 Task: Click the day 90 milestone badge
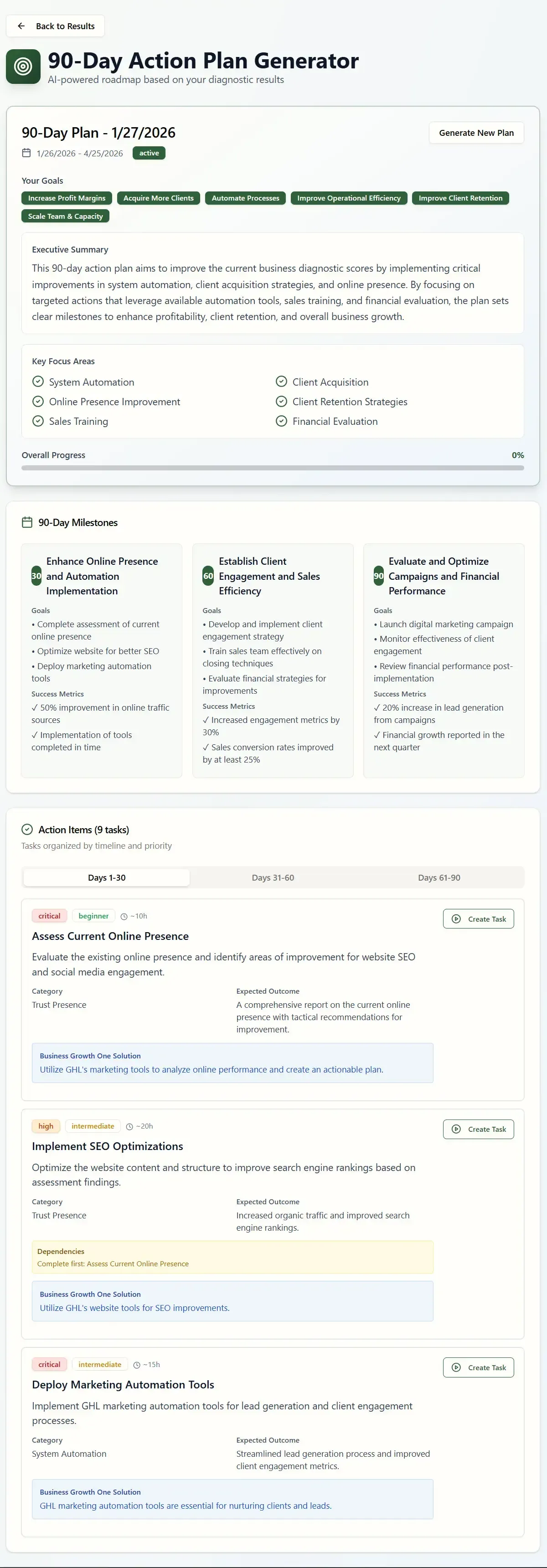click(x=378, y=576)
